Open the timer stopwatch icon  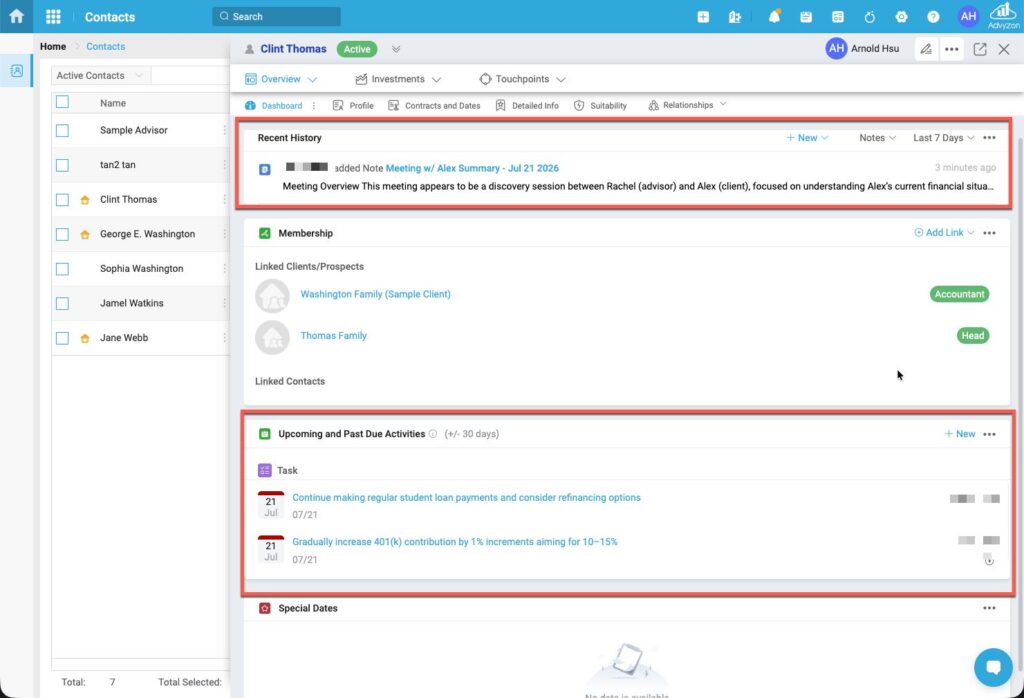click(x=869, y=17)
